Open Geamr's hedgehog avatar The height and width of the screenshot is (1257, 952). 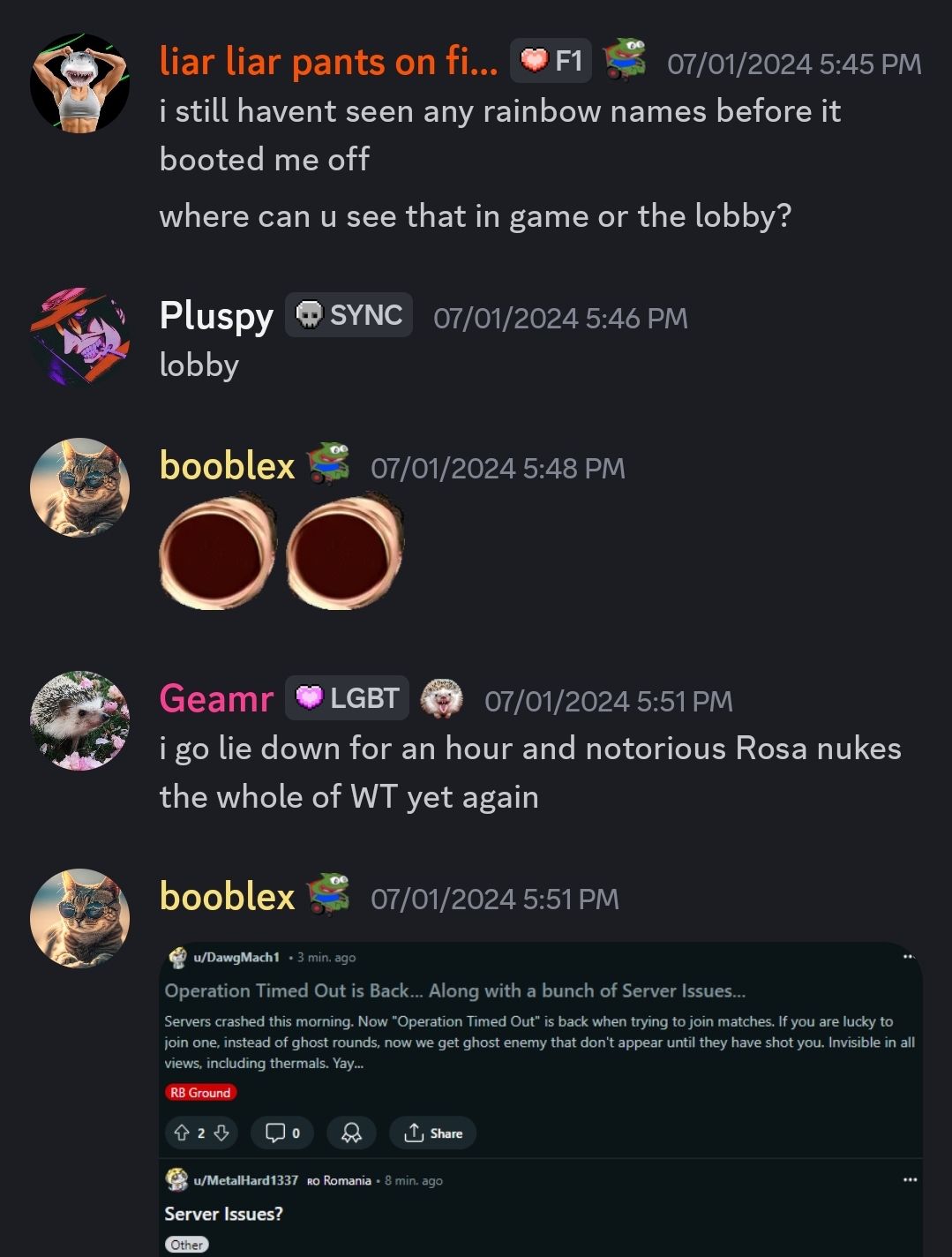click(79, 721)
